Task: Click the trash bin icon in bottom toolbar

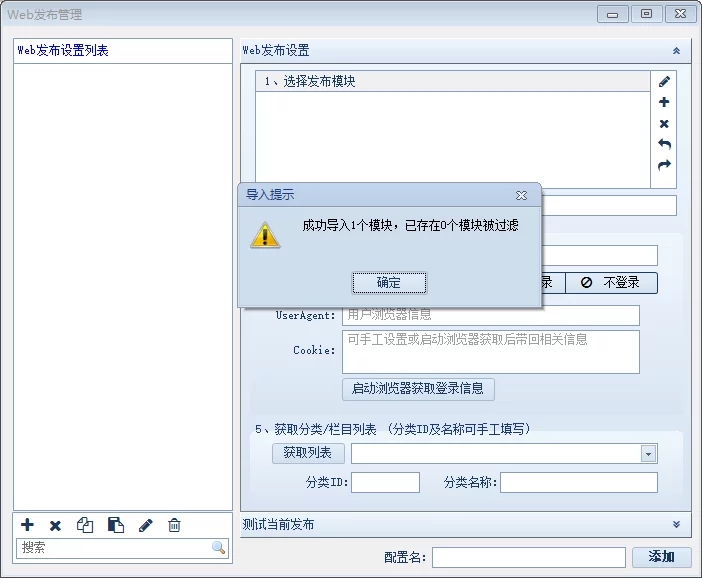Action: (174, 525)
